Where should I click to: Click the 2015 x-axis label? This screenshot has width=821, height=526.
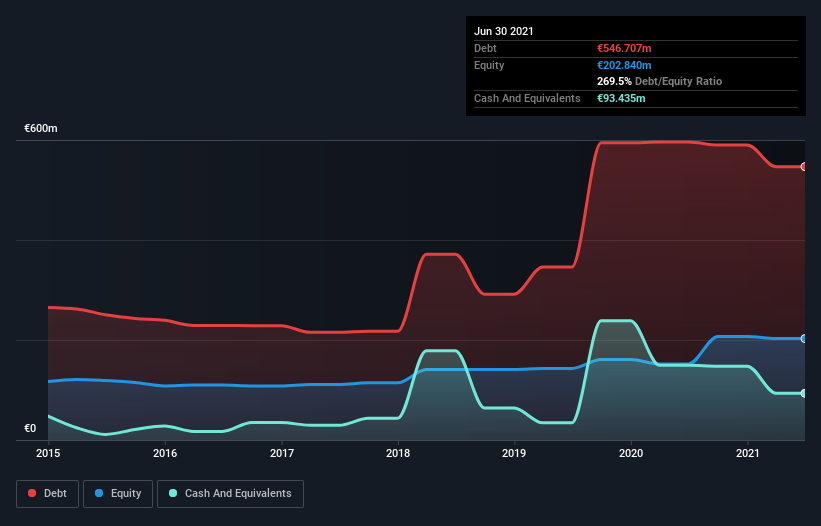[48, 453]
